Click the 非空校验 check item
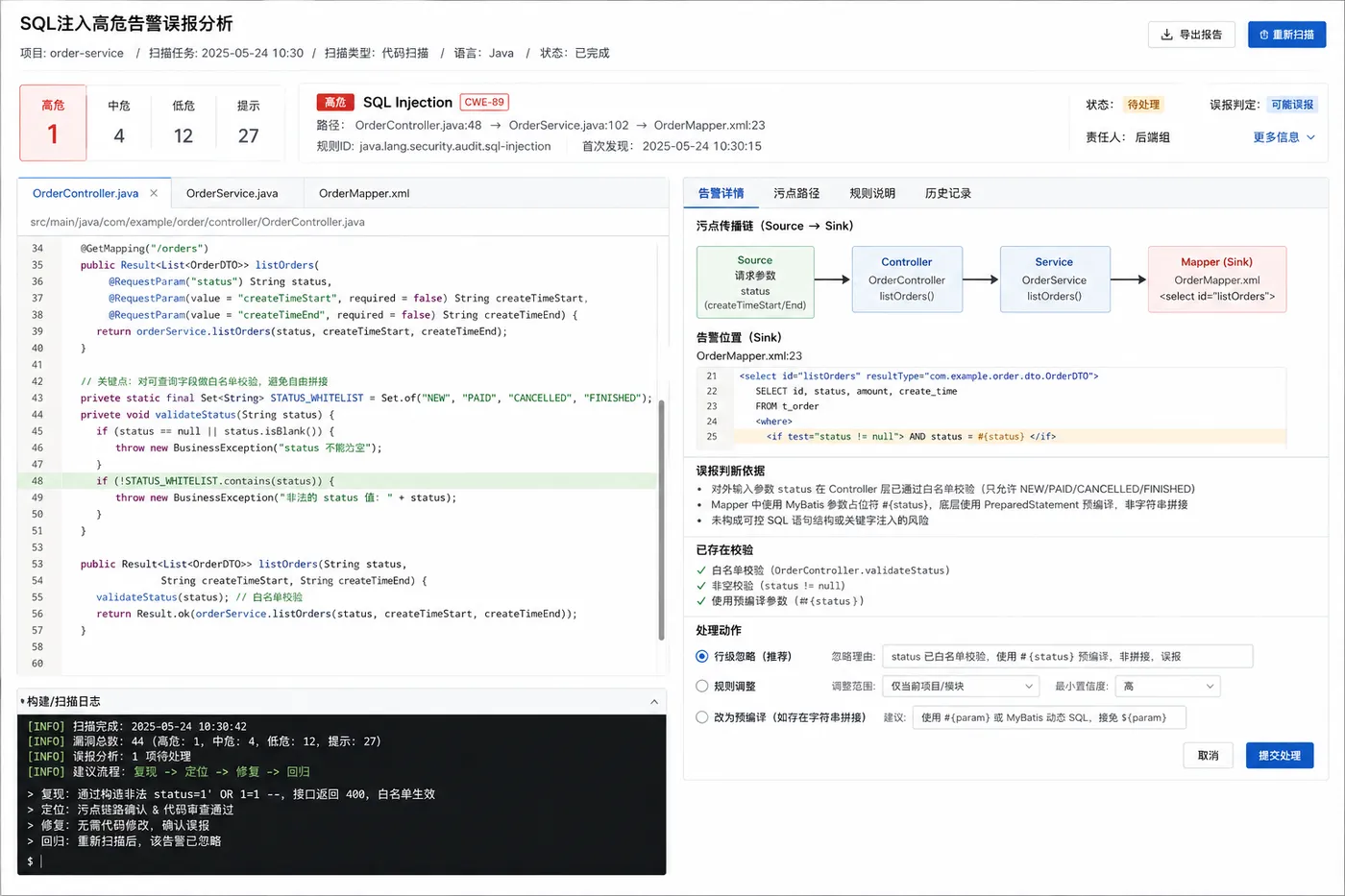1345x896 pixels. coord(770,586)
